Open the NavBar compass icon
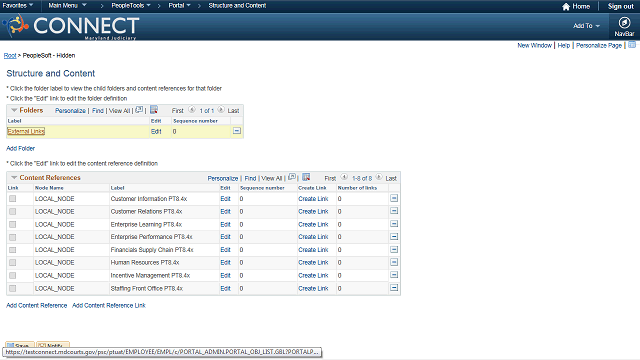The height and width of the screenshot is (360, 640). coord(624,23)
